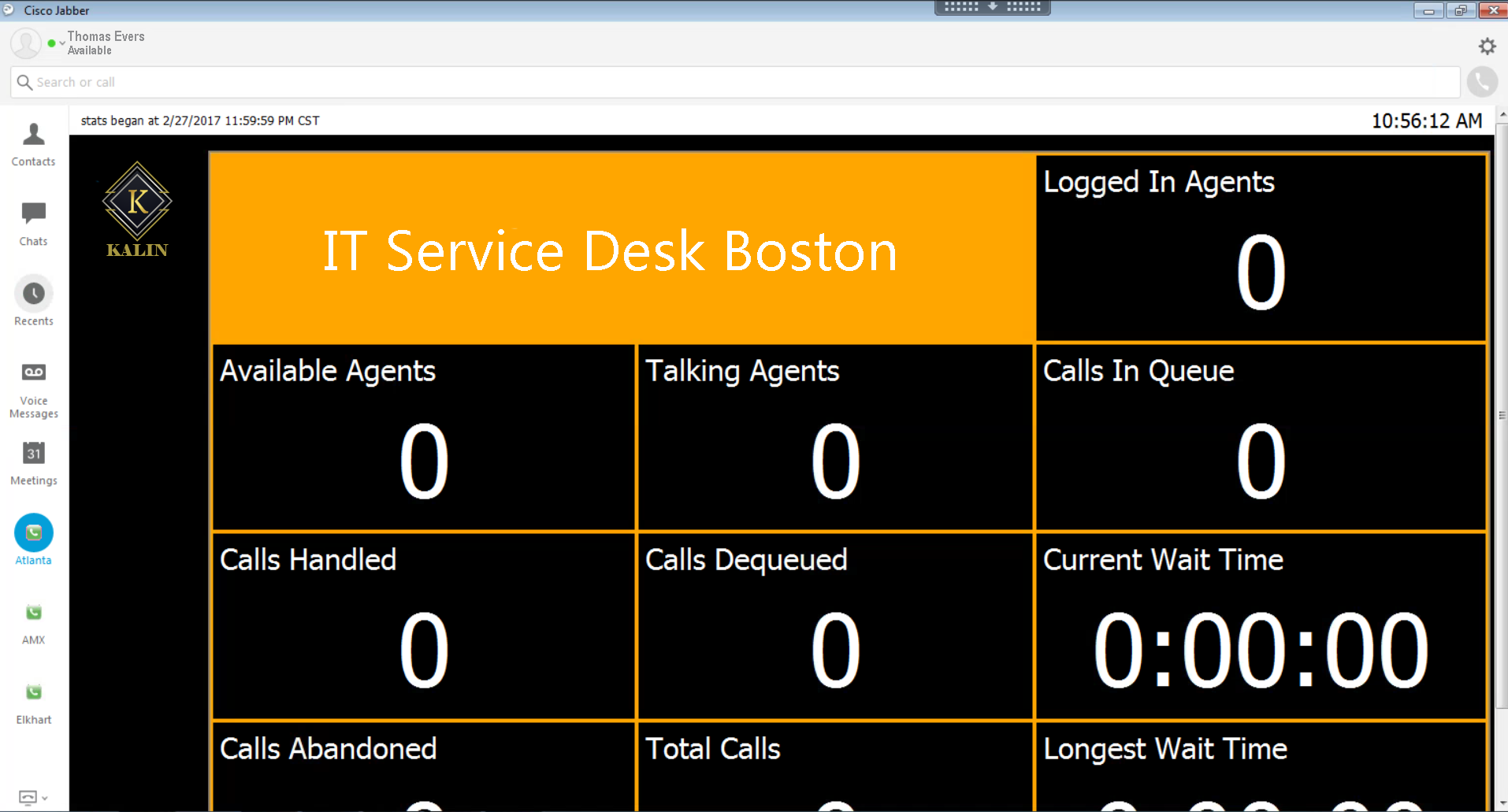Click the remote session connection bar
This screenshot has width=1508, height=812.
(993, 7)
